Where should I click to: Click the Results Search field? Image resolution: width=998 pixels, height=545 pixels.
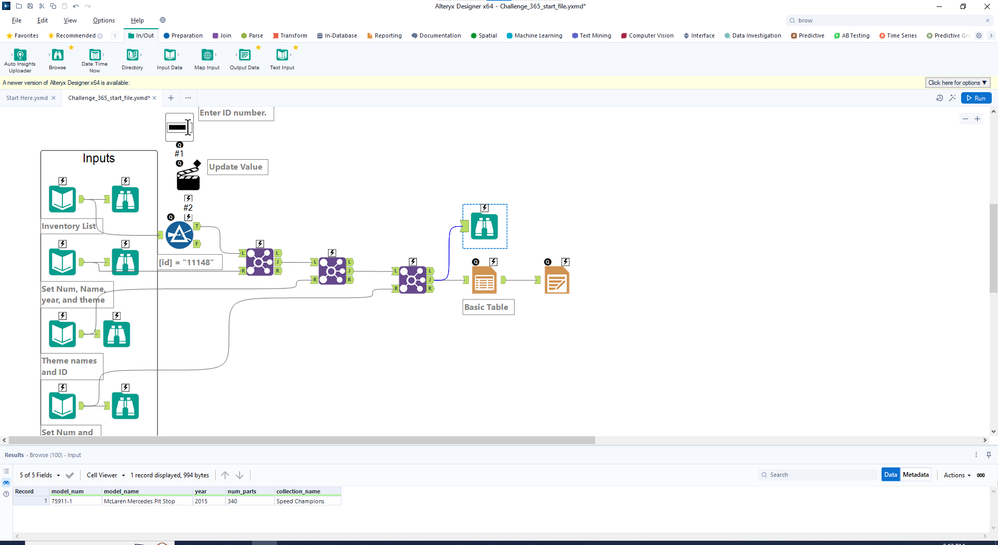coord(818,475)
